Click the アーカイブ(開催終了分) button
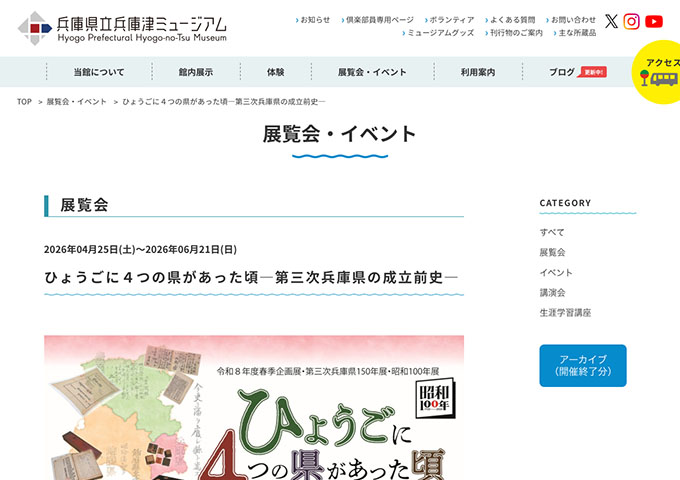The width and height of the screenshot is (680, 480). point(583,366)
